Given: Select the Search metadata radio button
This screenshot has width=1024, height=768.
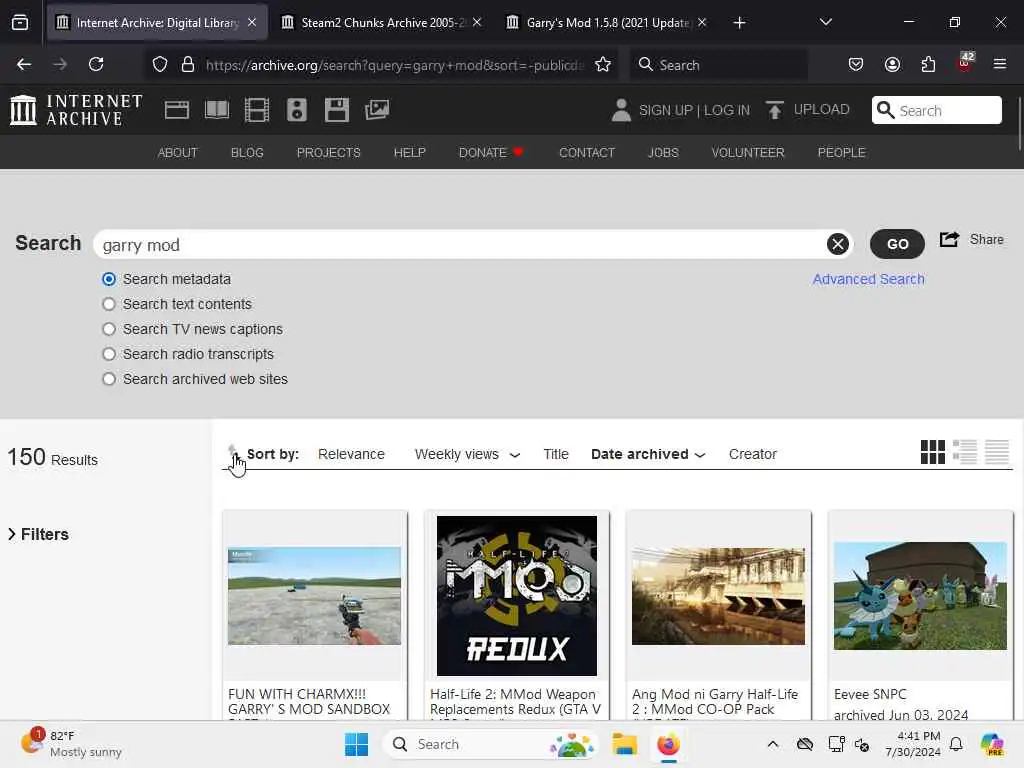Looking at the screenshot, I should [109, 280].
